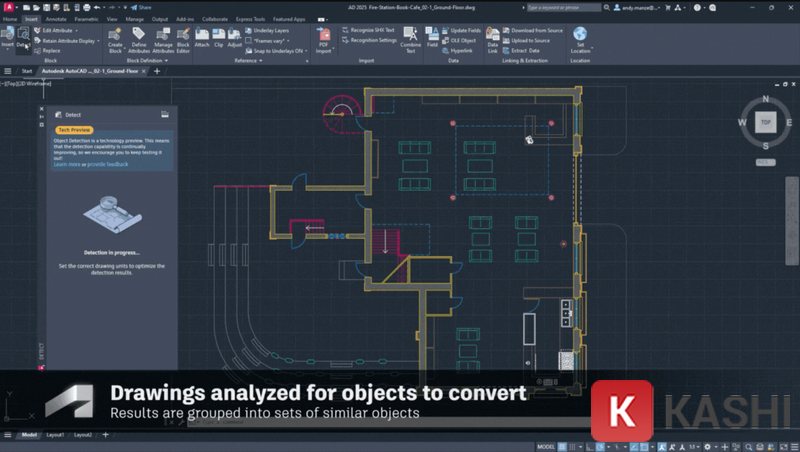The height and width of the screenshot is (452, 800).
Task: Click the Create Block icon
Action: (x=115, y=40)
